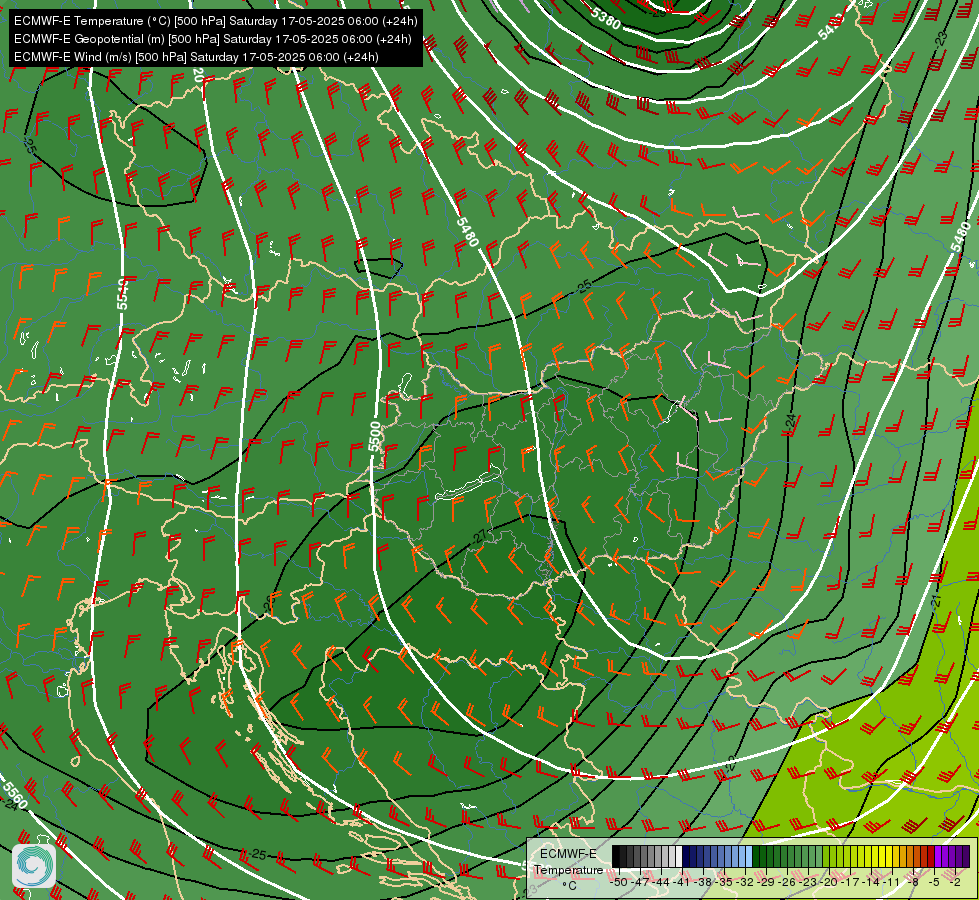979x900 pixels.
Task: Click the -21 isotherm label
Action: tap(935, 601)
